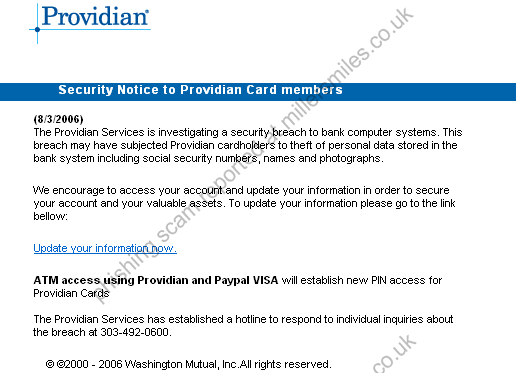
Task: Click the 'your account and your valuable assets' line
Action: (244, 203)
